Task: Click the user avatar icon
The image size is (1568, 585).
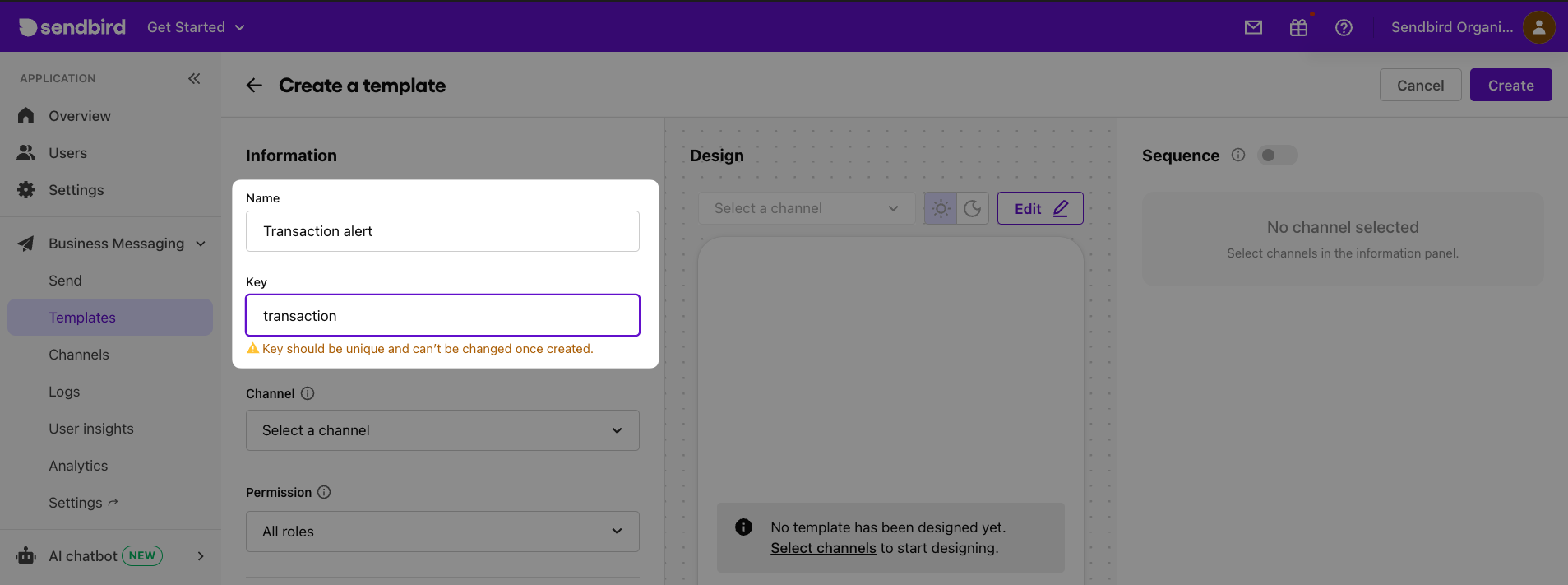Action: click(x=1538, y=27)
